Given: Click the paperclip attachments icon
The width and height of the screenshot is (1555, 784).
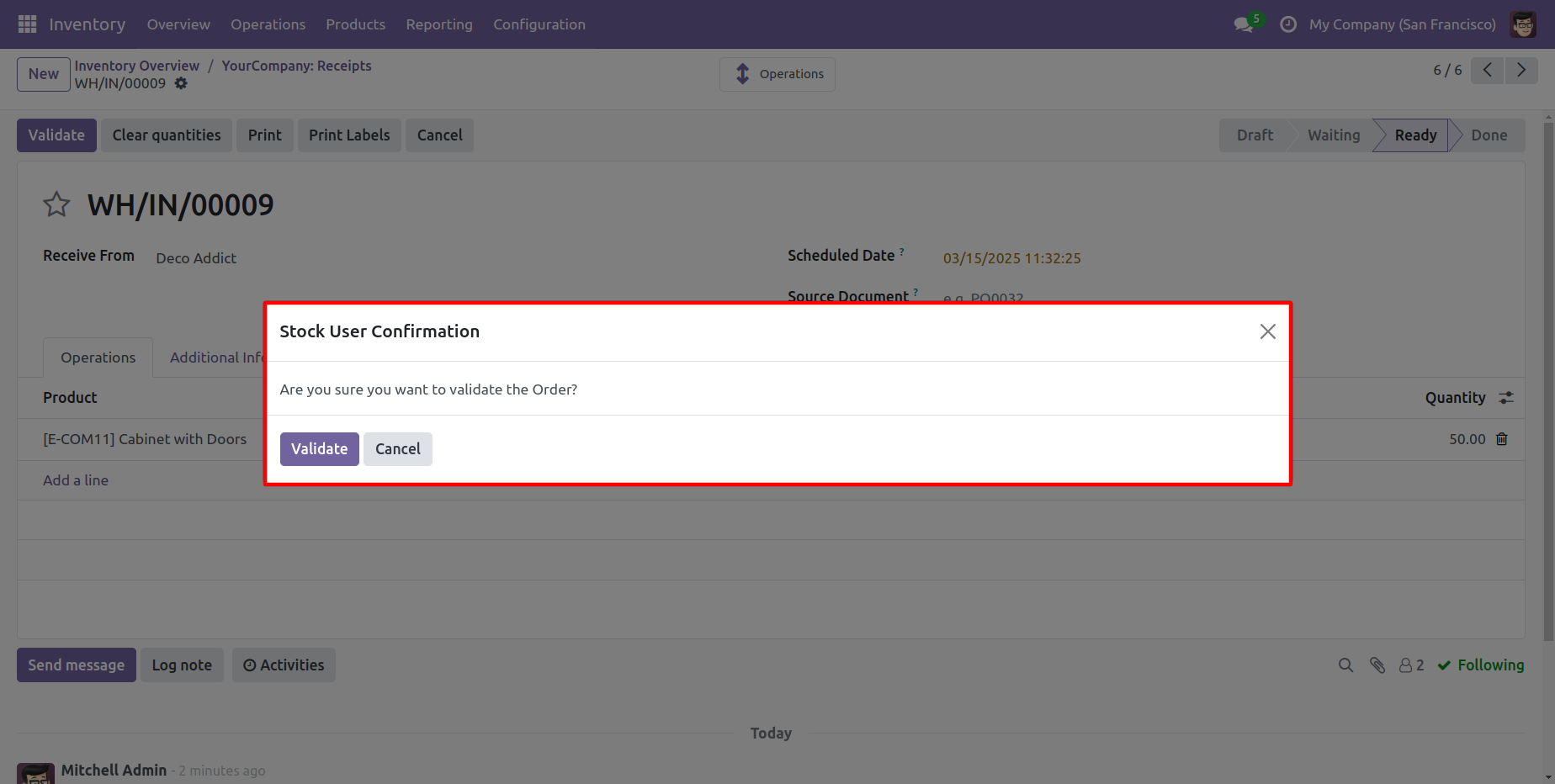Looking at the screenshot, I should (x=1377, y=665).
